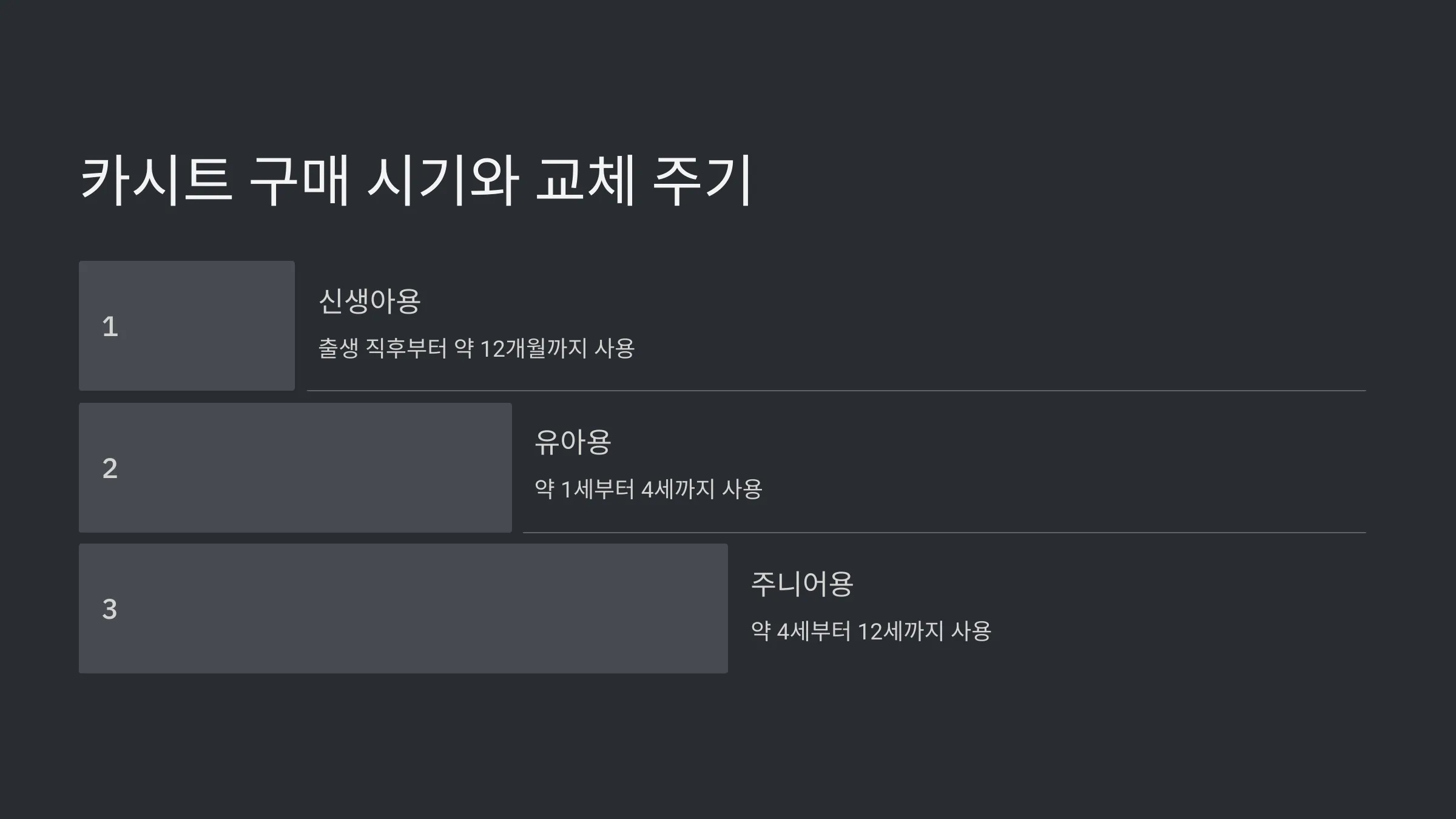Click the slide title 카시트 구매 시기와 교체 주기
This screenshot has height=819, width=1456.
[416, 180]
